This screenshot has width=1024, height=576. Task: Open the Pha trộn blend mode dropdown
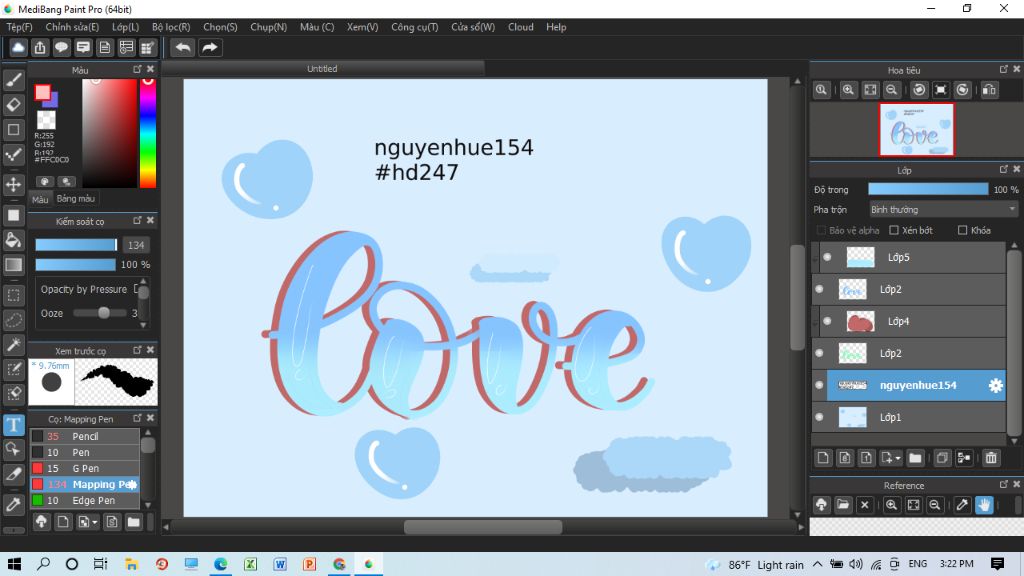pyautogui.click(x=943, y=210)
